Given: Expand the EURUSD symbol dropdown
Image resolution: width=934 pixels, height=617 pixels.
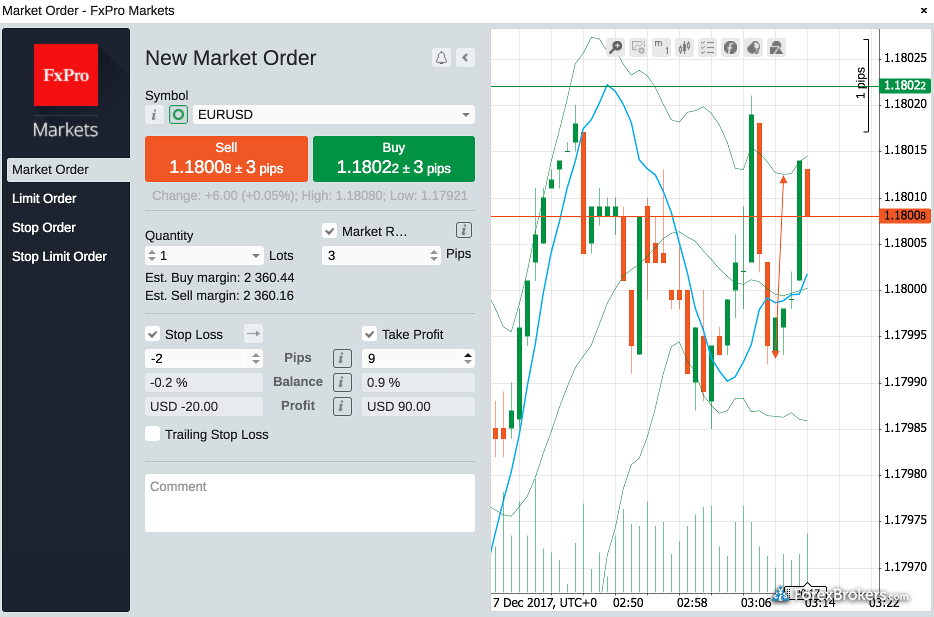Looking at the screenshot, I should pyautogui.click(x=466, y=114).
